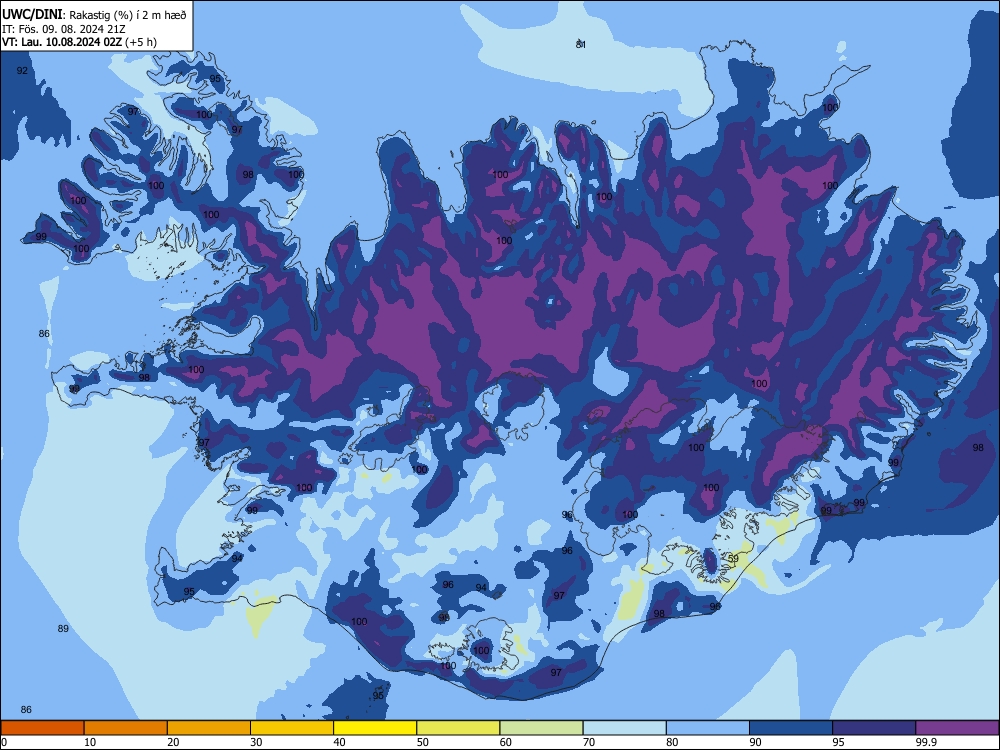The image size is (1000, 750).
Task: Click legend tick label '0'
Action: (4, 742)
